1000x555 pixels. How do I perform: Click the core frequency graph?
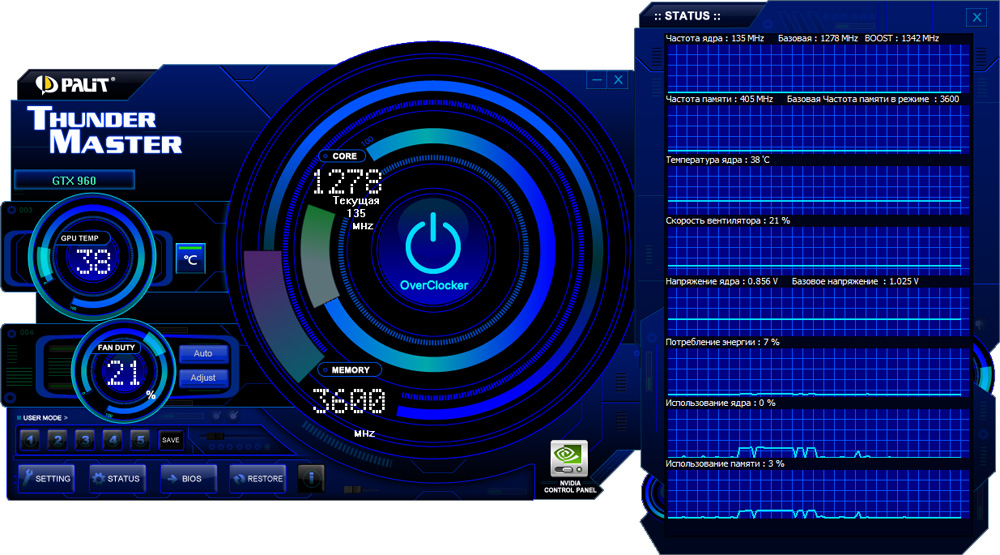[818, 69]
